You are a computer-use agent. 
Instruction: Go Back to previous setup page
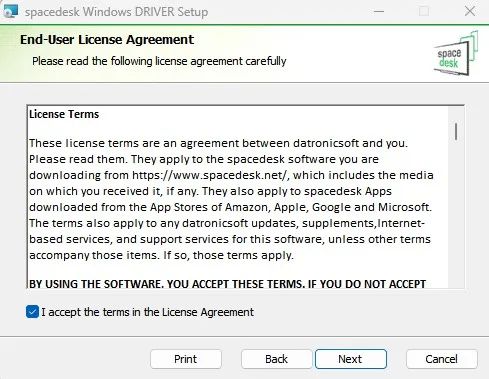tap(276, 359)
